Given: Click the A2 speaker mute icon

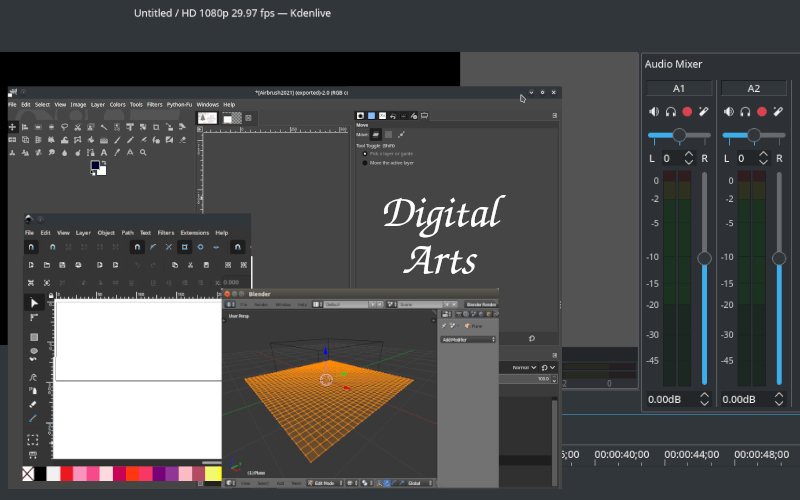Looking at the screenshot, I should 729,112.
